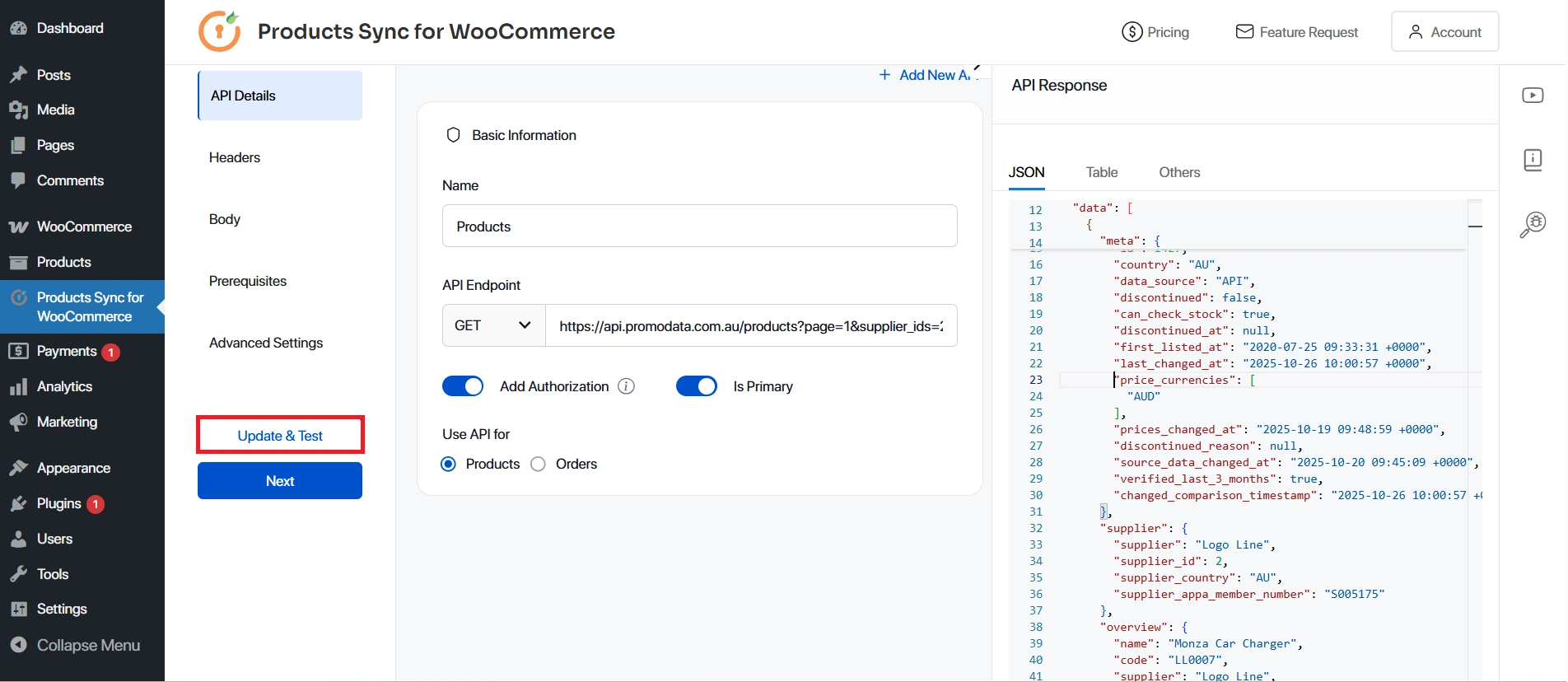Click the Products Sync orange logo
Image resolution: width=1568 pixels, height=682 pixels.
pos(220,31)
